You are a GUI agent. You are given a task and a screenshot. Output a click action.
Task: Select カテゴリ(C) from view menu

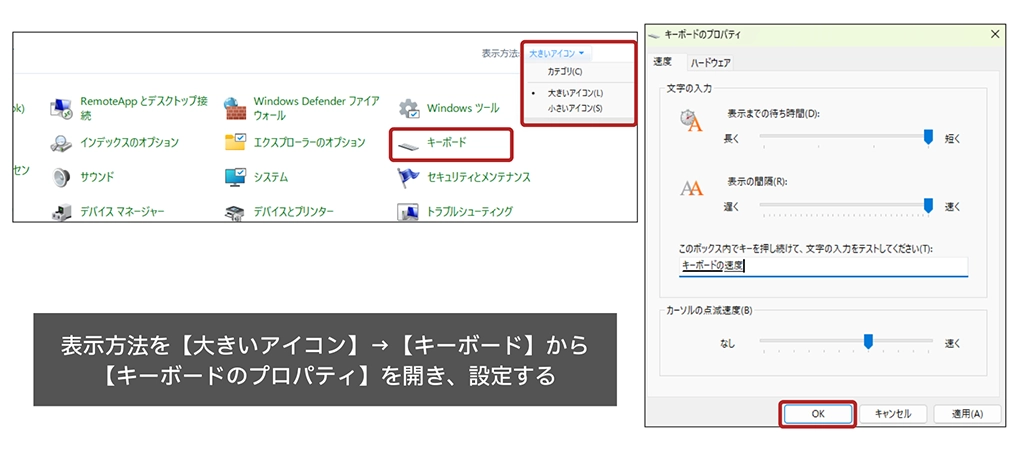[x=565, y=72]
